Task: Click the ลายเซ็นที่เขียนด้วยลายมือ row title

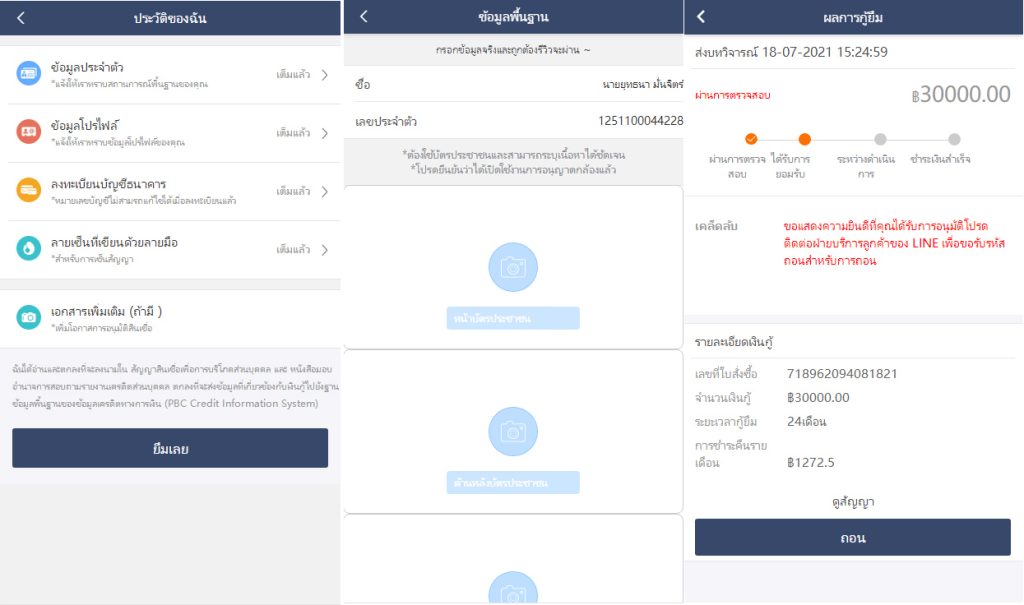Action: coord(114,242)
